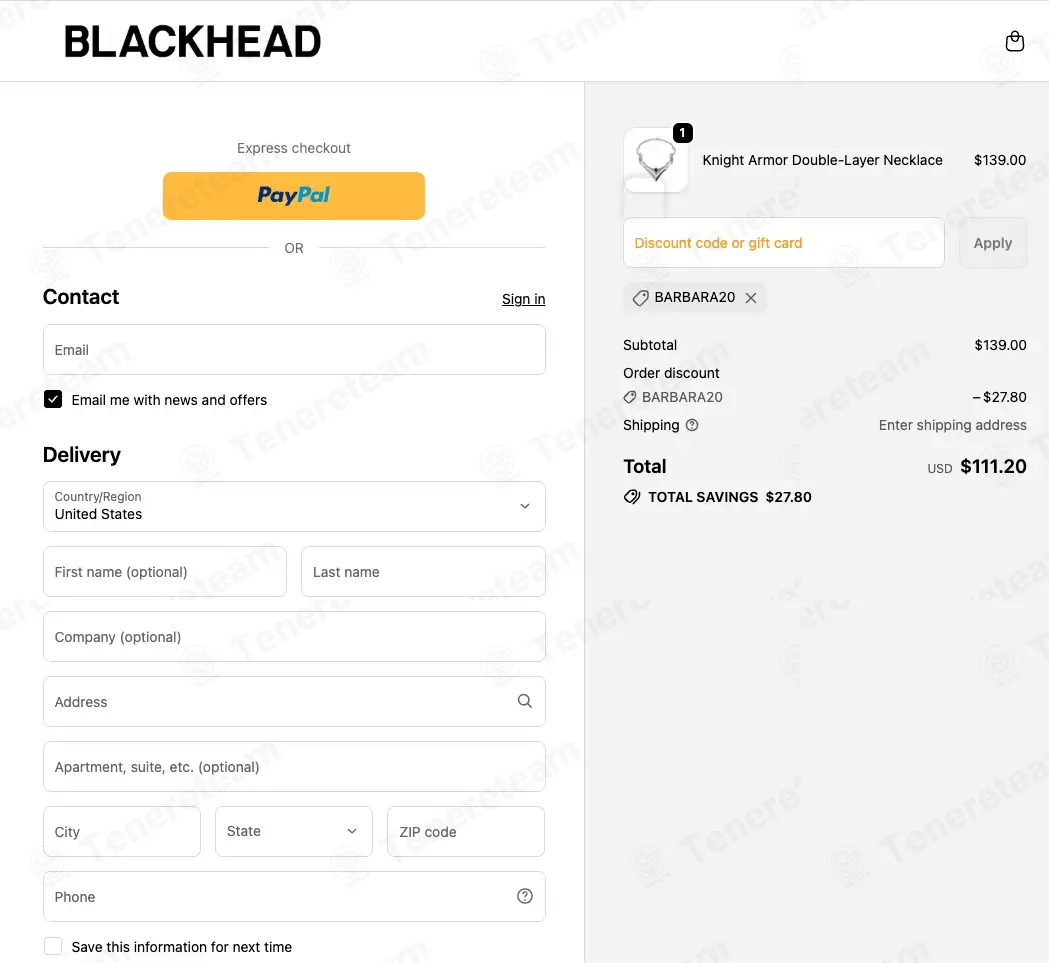Click the search icon in Address field

tap(524, 701)
